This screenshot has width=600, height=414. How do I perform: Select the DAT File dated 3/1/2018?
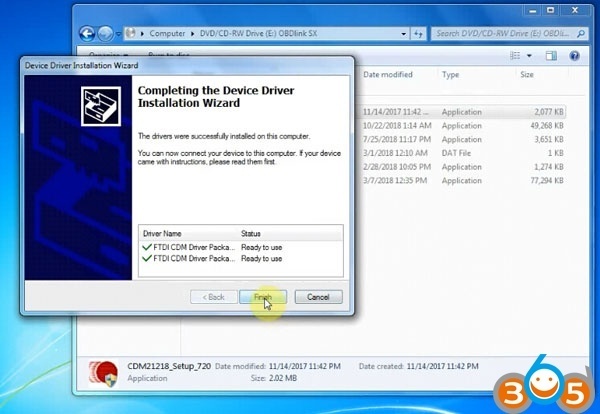[x=463, y=153]
